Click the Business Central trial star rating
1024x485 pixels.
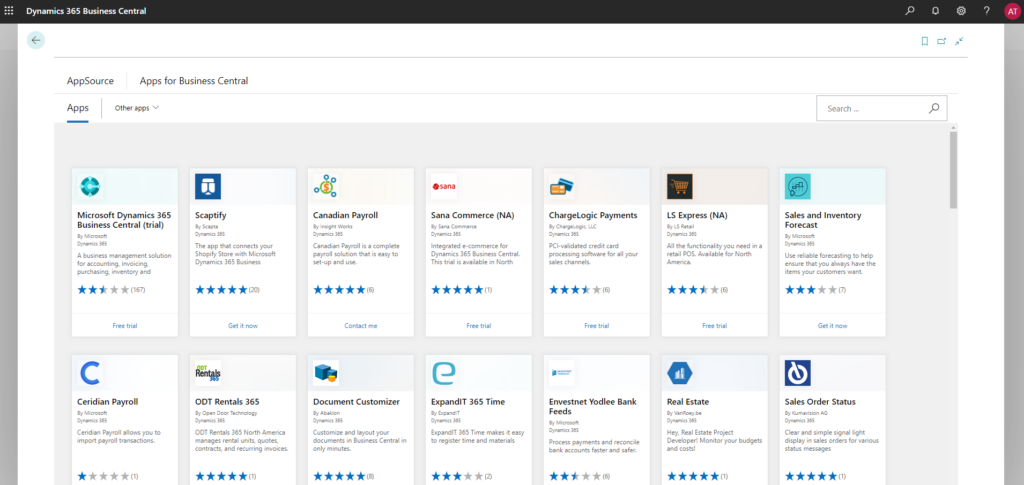[103, 289]
